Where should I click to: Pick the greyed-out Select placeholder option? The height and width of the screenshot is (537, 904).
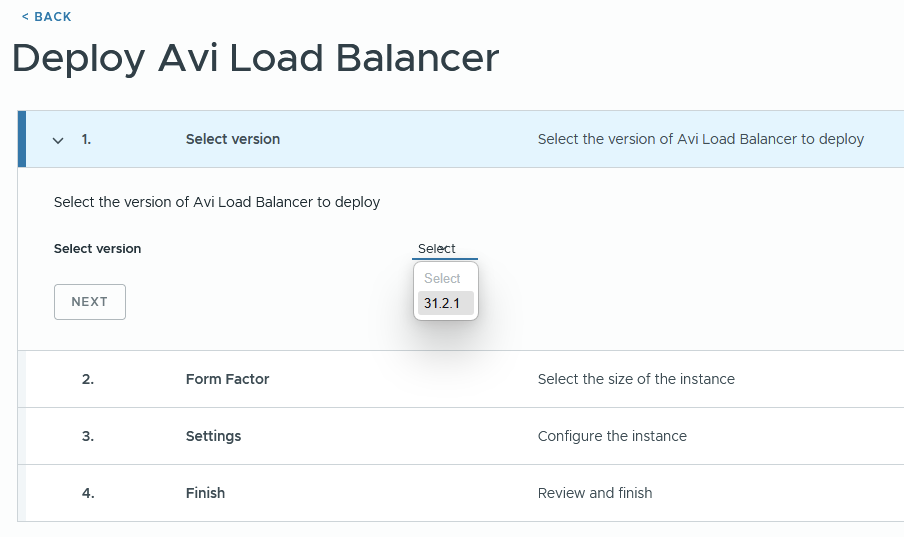(x=444, y=279)
